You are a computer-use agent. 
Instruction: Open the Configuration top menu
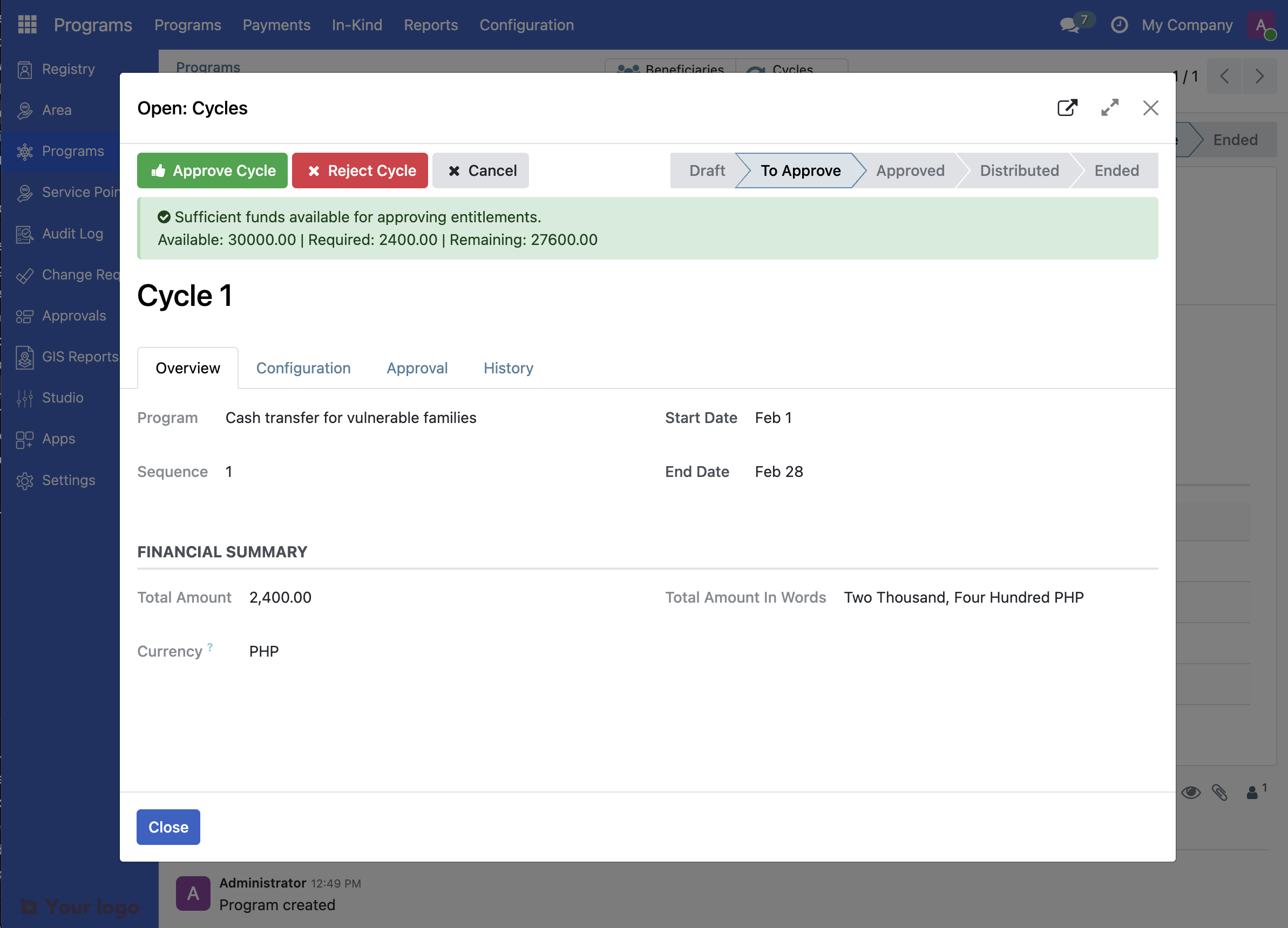pos(526,25)
